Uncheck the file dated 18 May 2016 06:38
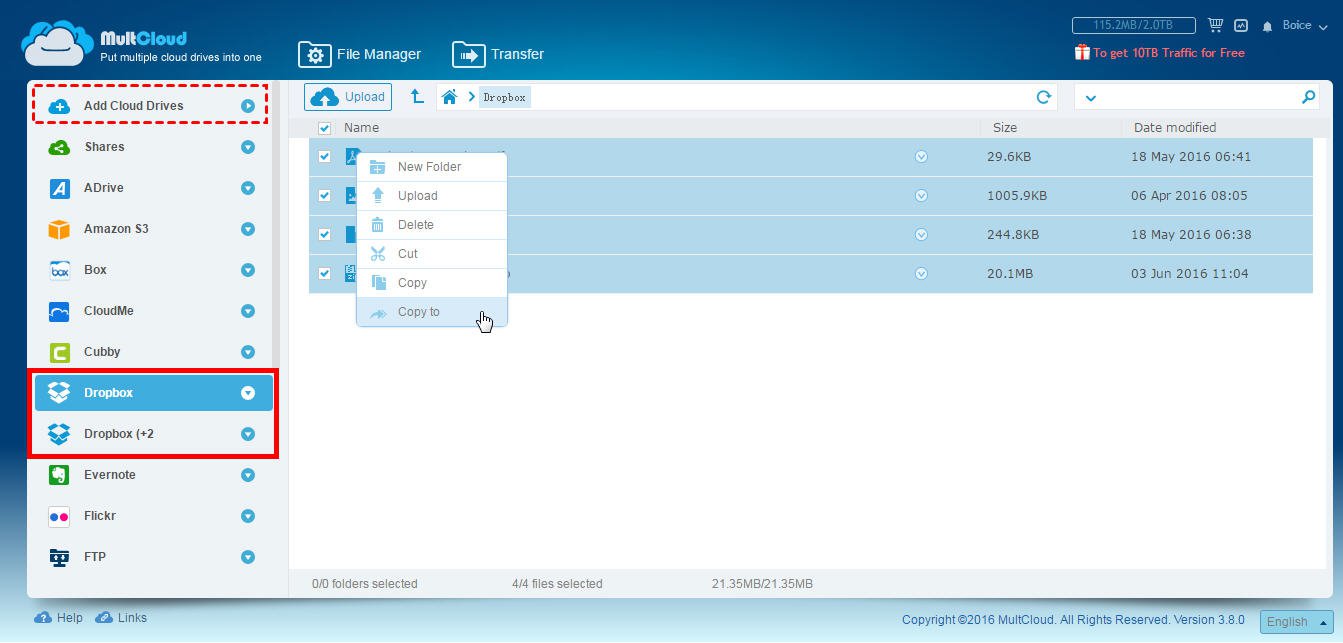This screenshot has height=643, width=1343. point(324,235)
